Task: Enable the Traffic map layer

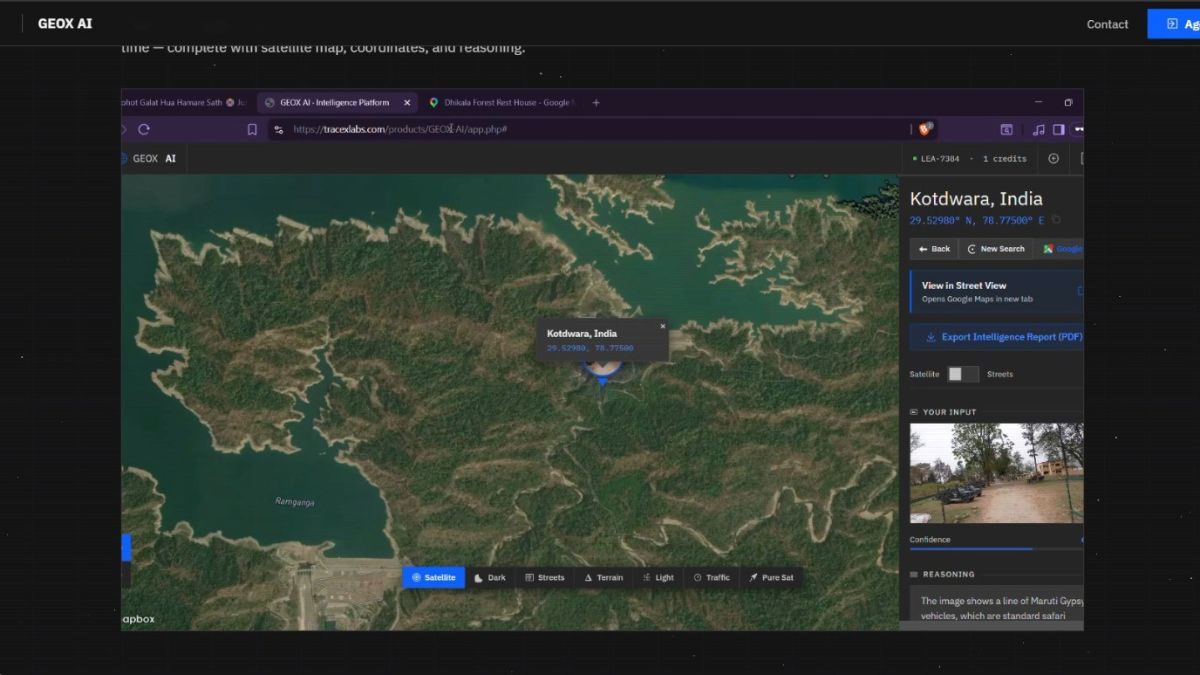Action: click(x=711, y=577)
